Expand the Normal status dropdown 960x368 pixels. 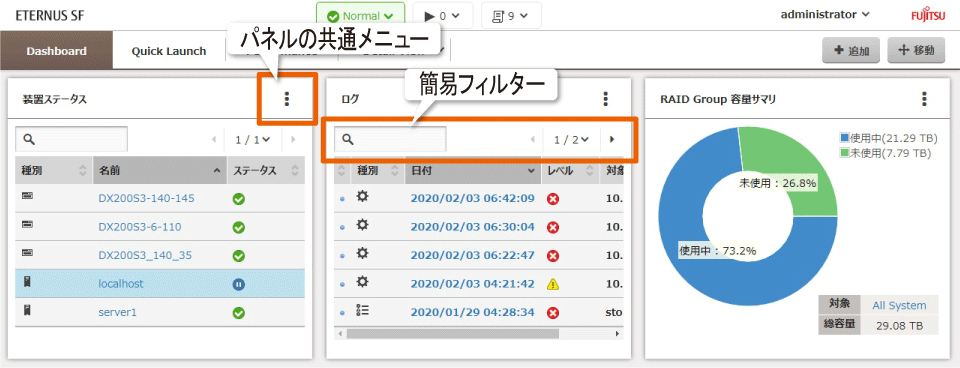pyautogui.click(x=361, y=16)
